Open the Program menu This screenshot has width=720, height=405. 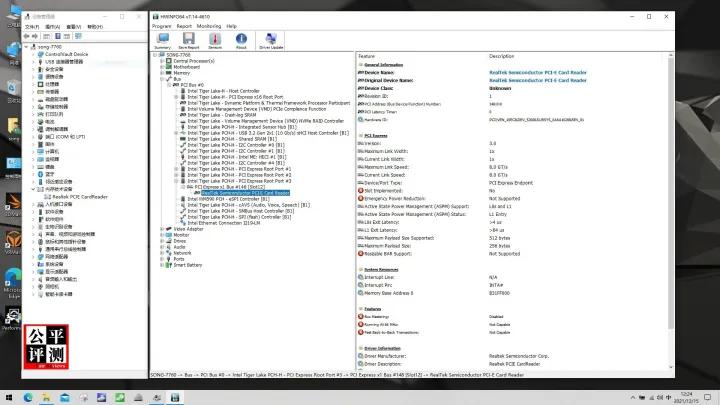pyautogui.click(x=162, y=25)
